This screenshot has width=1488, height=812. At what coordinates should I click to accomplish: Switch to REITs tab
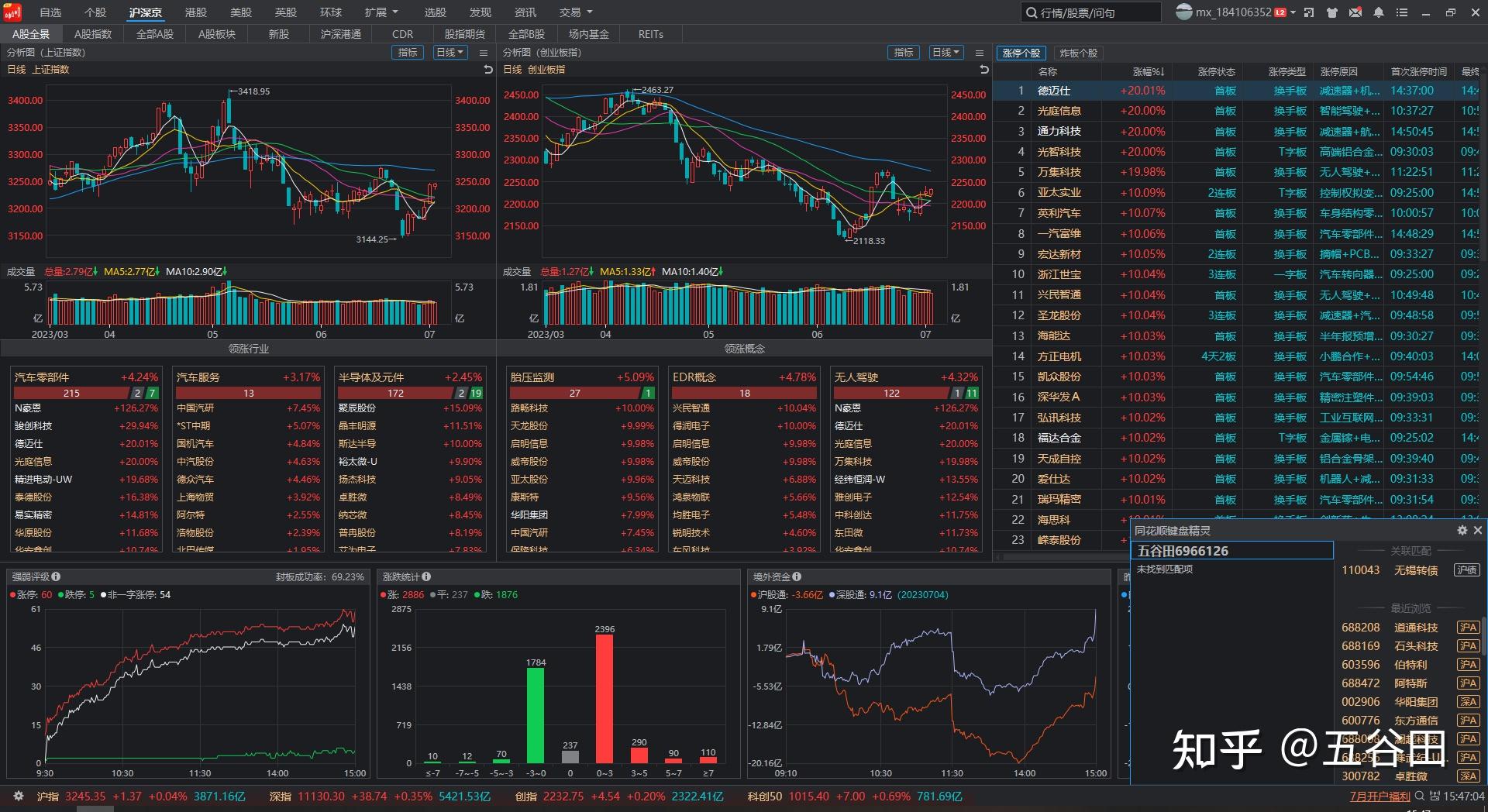coord(651,34)
